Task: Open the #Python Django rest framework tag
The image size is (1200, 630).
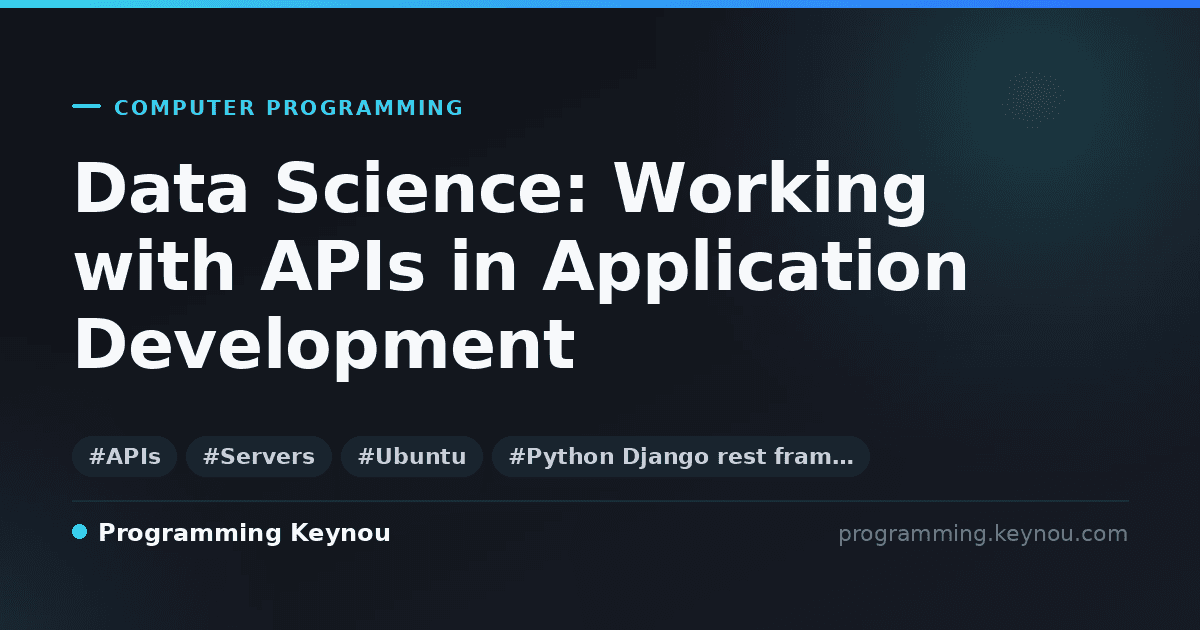Action: coord(681,457)
